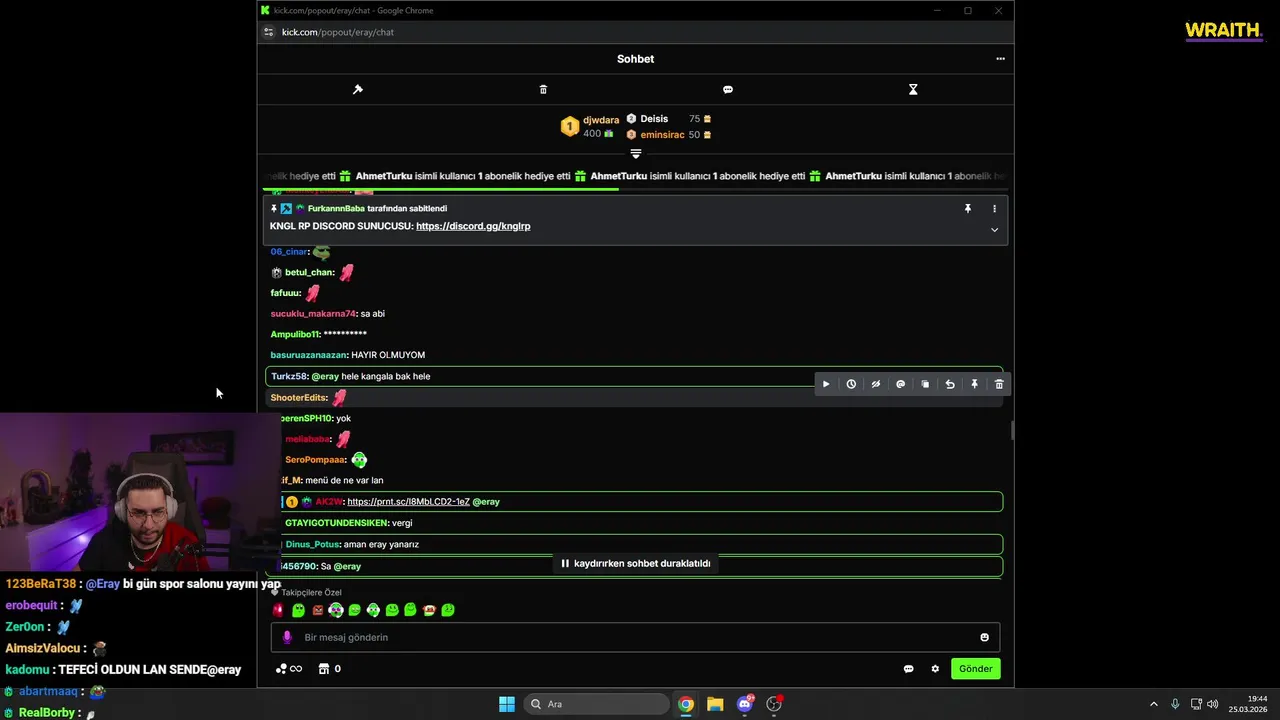This screenshot has width=1280, height=720.
Task: Click the brown emote in the emote row
Action: tap(317, 610)
